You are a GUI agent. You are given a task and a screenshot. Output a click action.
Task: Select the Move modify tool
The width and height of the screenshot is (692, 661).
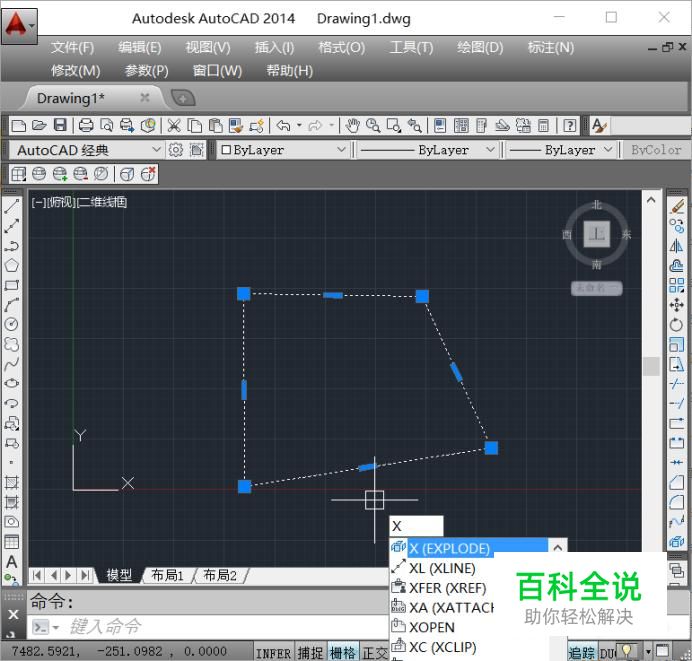[x=677, y=305]
